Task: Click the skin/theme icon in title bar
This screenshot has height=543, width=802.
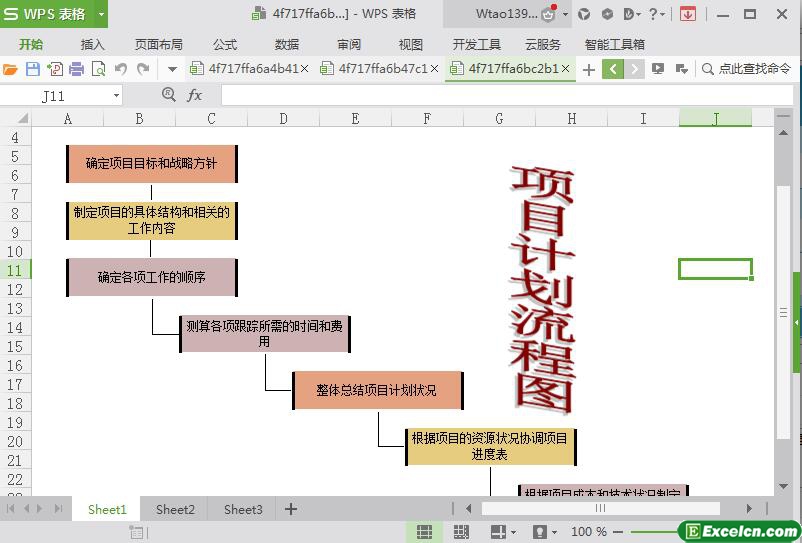Action: [584, 14]
